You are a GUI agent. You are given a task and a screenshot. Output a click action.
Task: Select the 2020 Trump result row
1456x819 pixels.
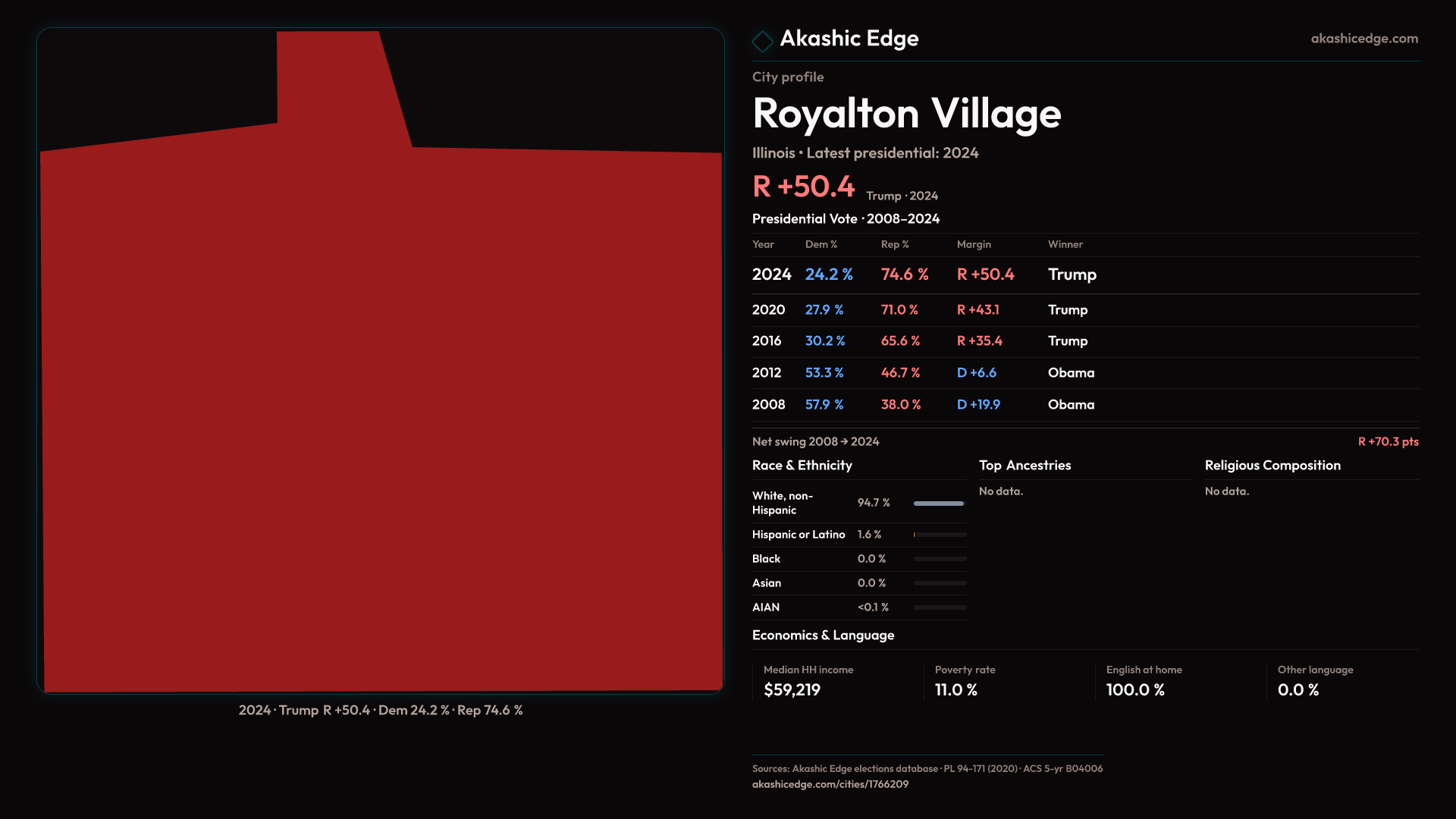point(924,310)
